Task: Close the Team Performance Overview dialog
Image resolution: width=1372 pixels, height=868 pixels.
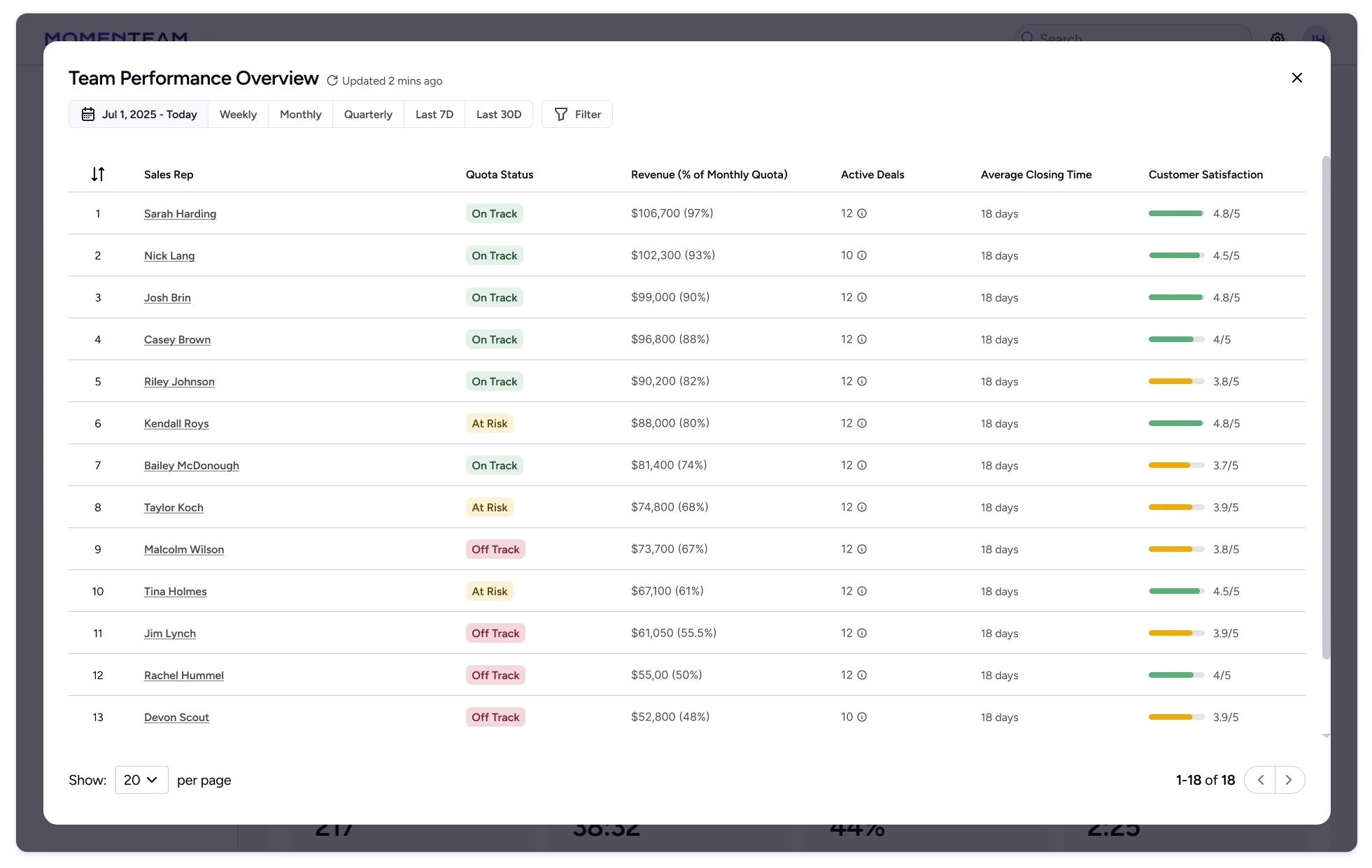Action: [1296, 78]
